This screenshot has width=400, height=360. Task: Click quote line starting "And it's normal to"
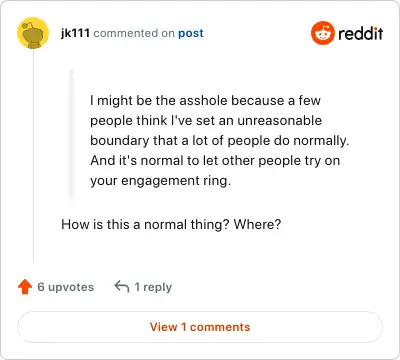215,161
